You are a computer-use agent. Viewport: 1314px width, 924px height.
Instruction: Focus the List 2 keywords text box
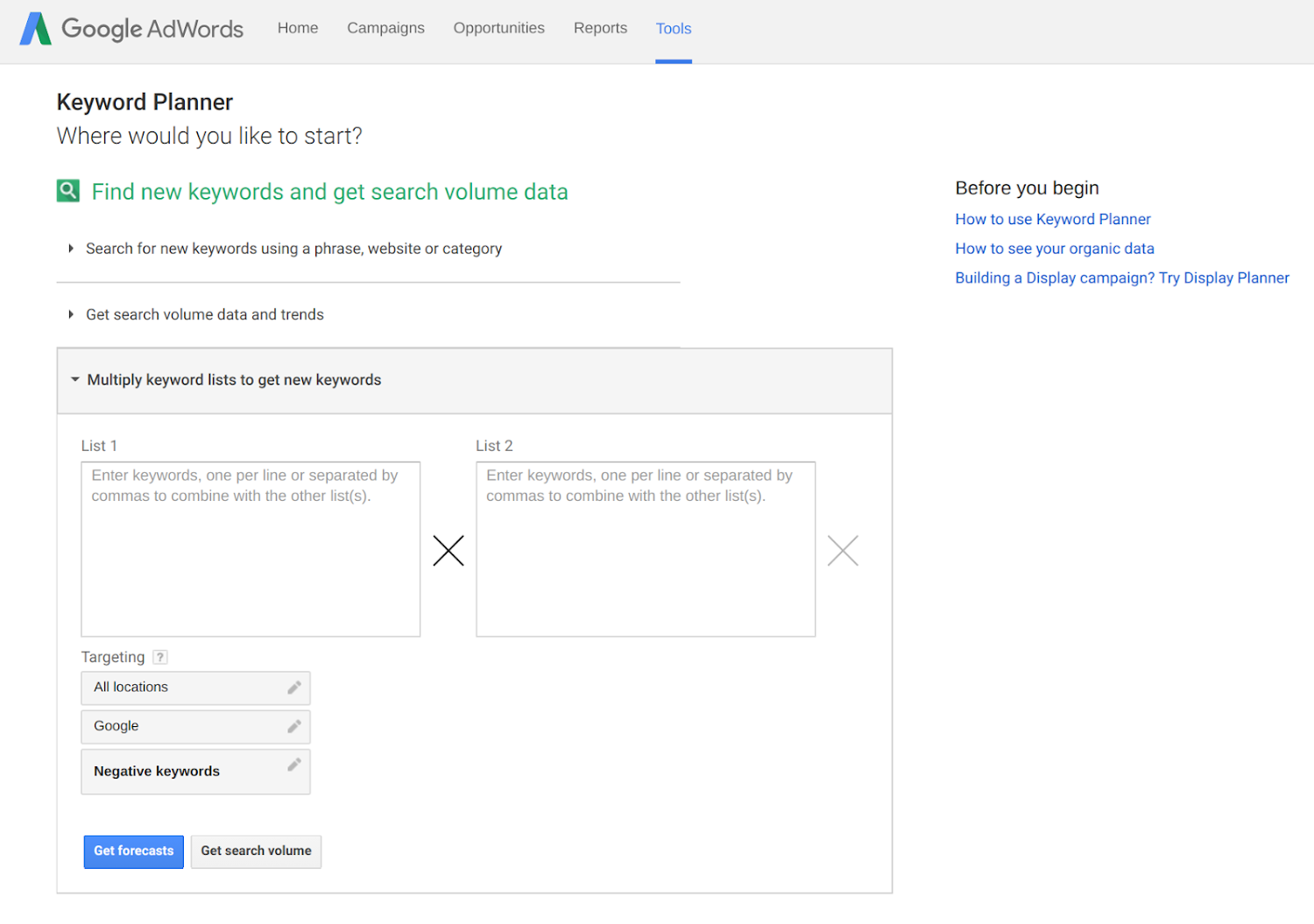[646, 549]
